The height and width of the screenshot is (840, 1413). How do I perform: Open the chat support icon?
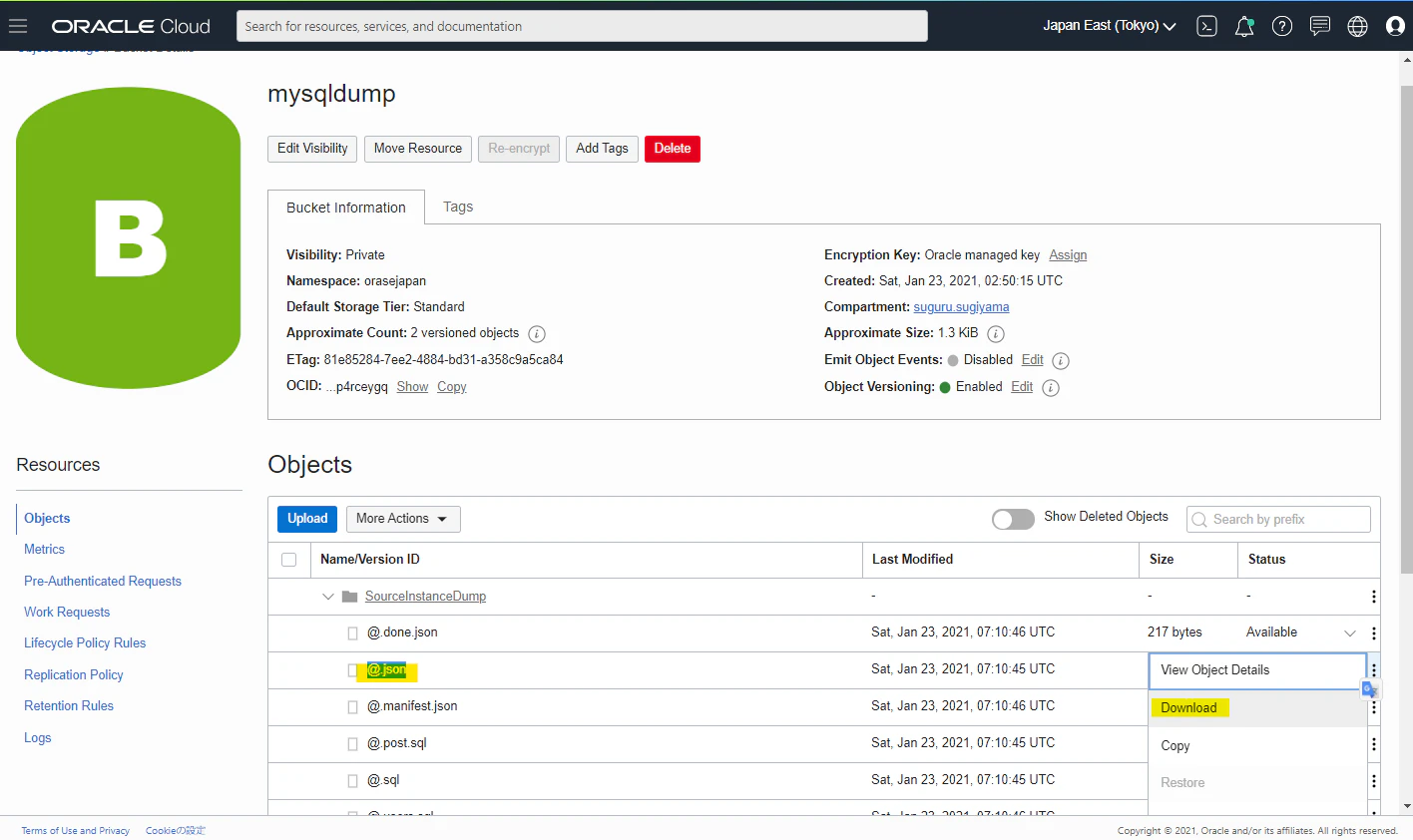pos(1320,26)
